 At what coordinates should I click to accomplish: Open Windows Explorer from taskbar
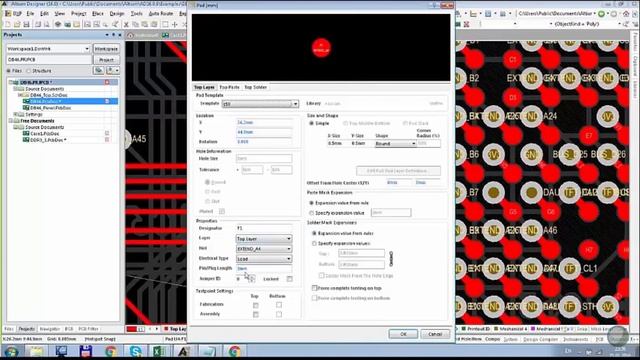36,351
